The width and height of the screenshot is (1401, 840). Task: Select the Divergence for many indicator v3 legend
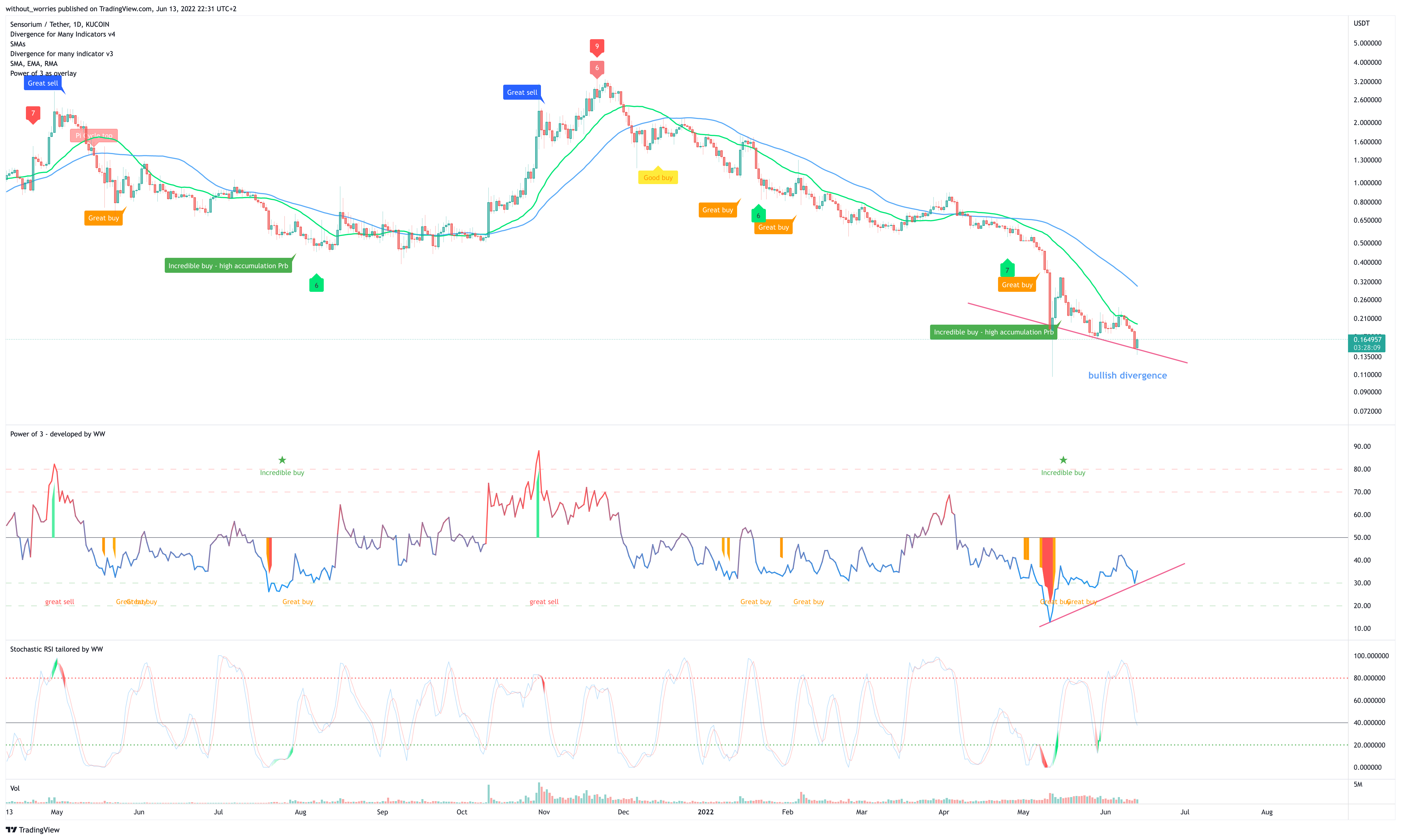pos(61,54)
